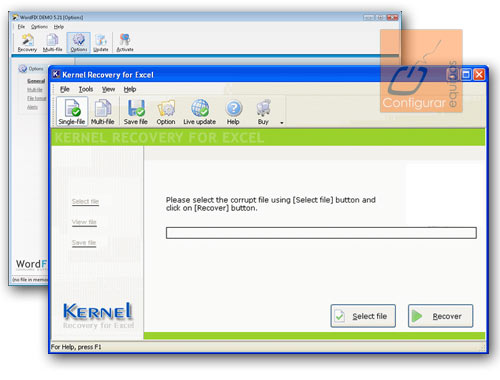Click the Recovery icon in WordFIX toolbar
500x380 pixels.
tap(27, 43)
